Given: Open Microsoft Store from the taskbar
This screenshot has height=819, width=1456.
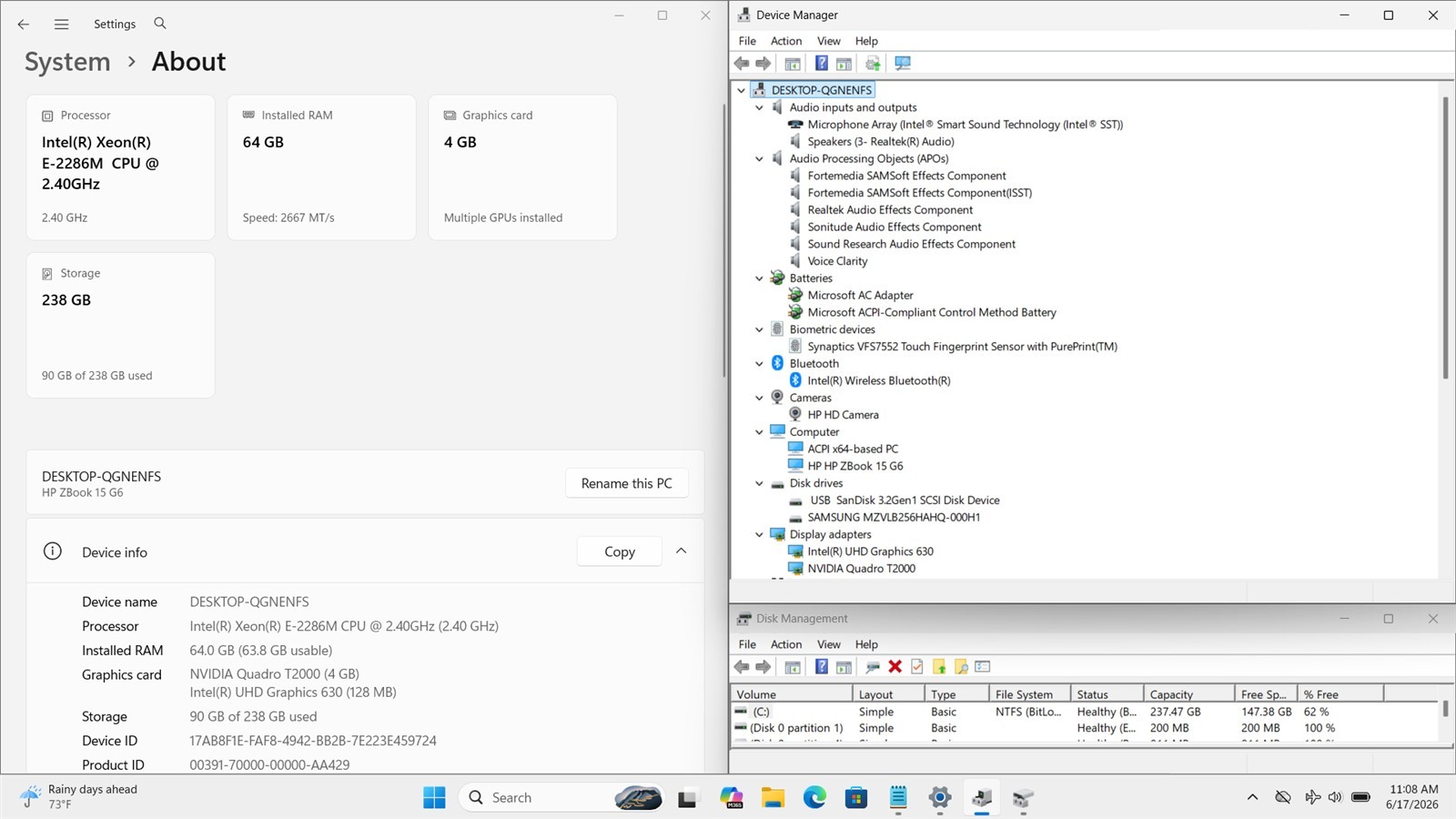Looking at the screenshot, I should 856,798.
